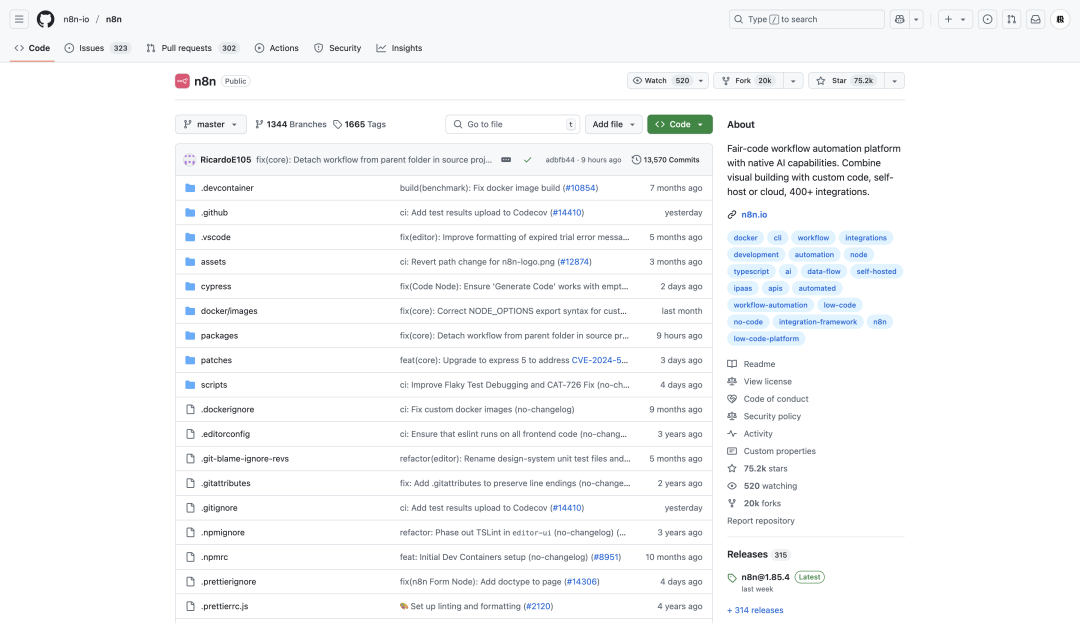The image size is (1080, 623).
Task: Expand the Copilot dropdown arrow
Action: point(916,19)
